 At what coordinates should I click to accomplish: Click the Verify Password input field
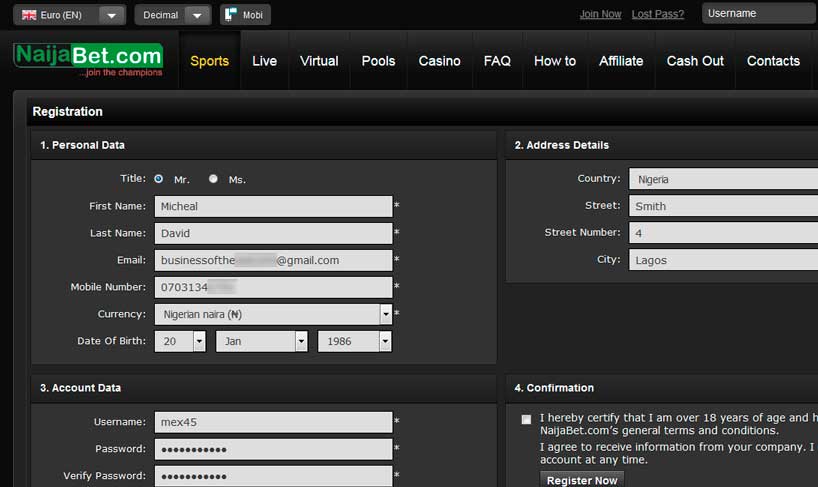coord(273,476)
